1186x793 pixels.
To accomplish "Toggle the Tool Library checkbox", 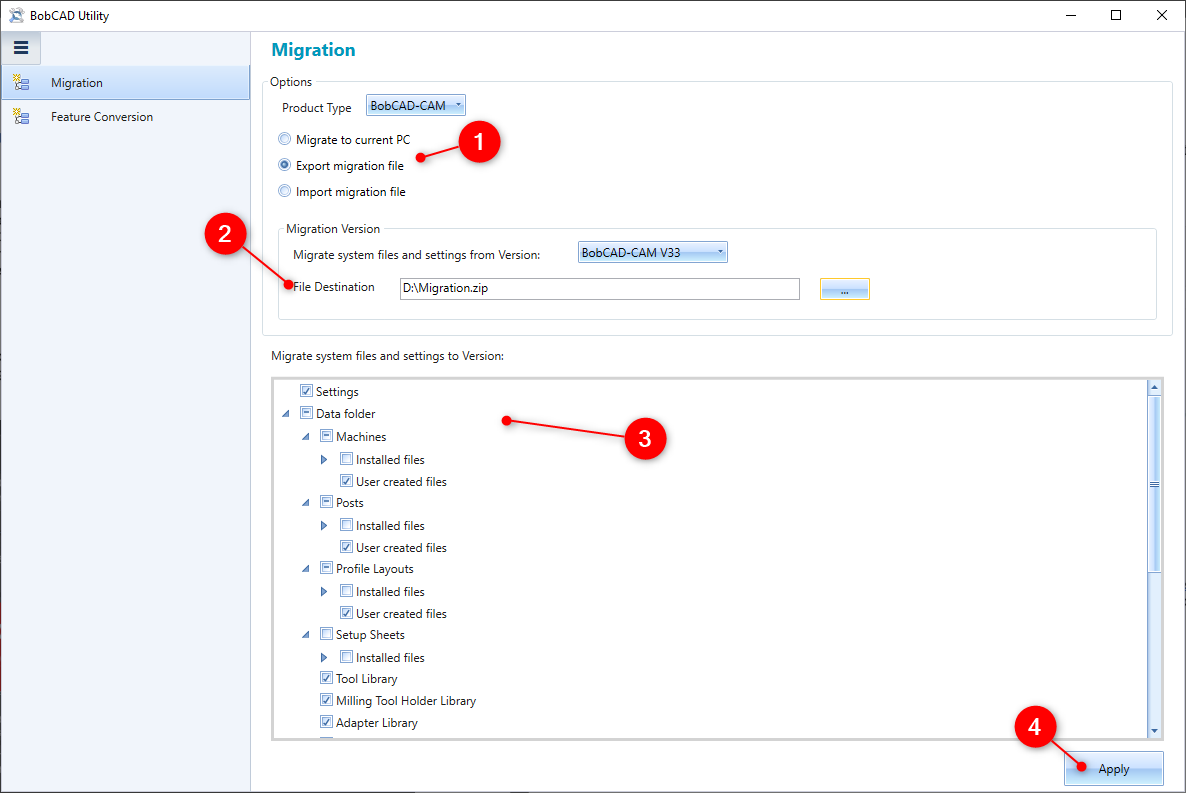I will click(x=327, y=678).
